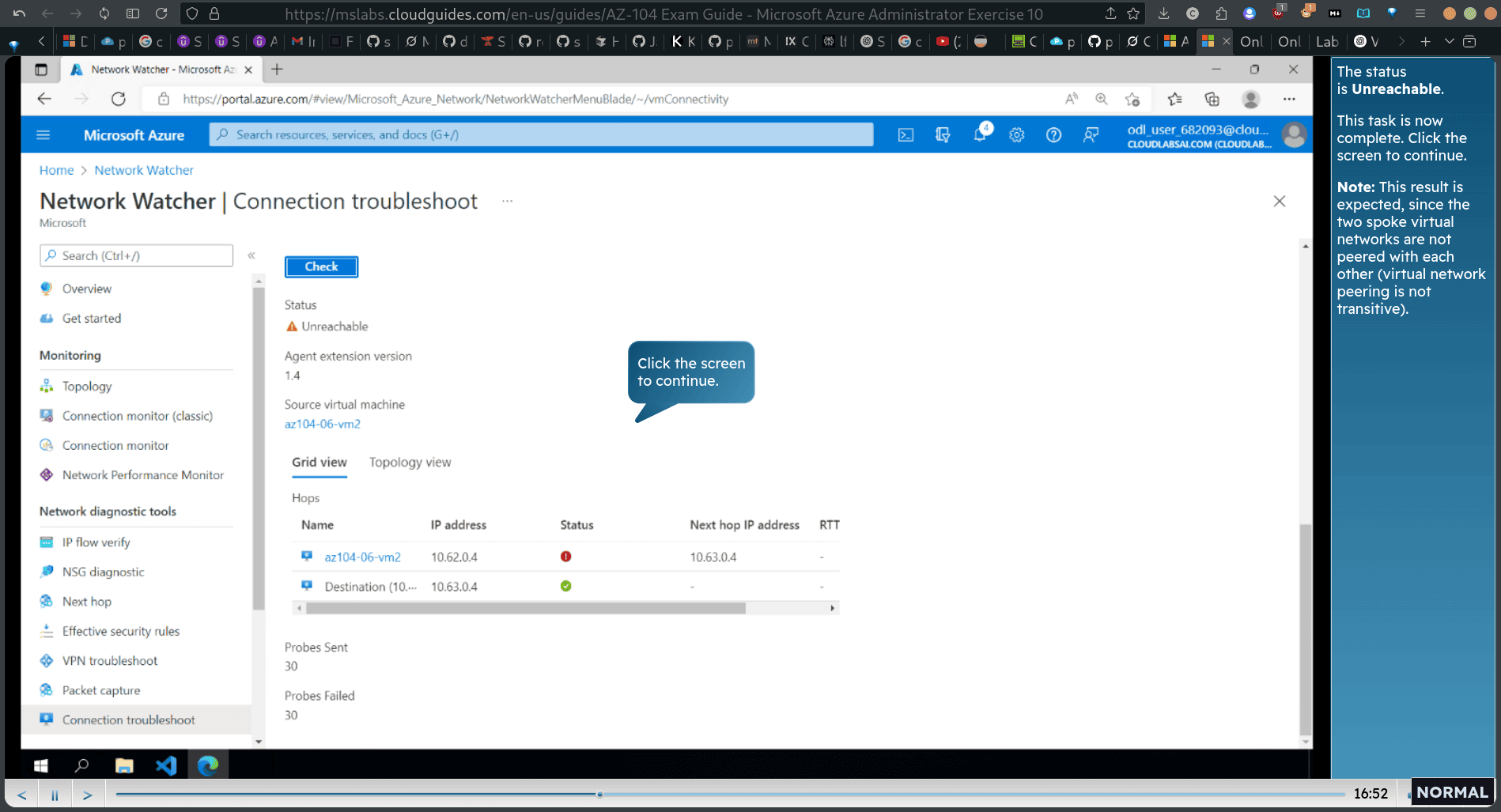Click Edge add to favorites star

[1132, 99]
